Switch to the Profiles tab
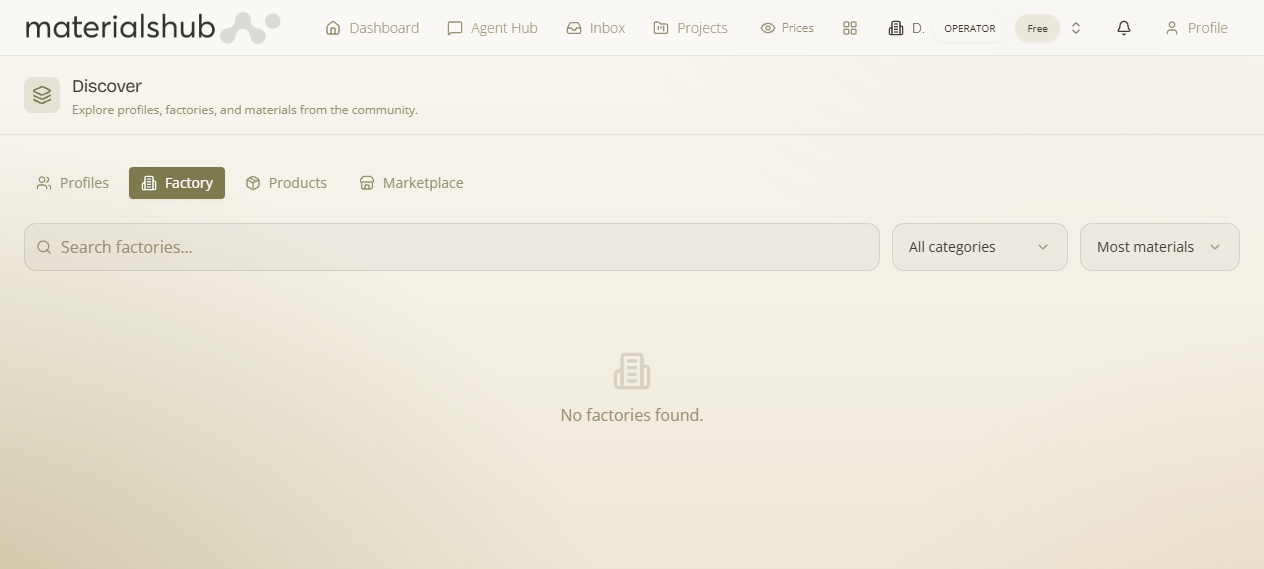 tap(73, 183)
